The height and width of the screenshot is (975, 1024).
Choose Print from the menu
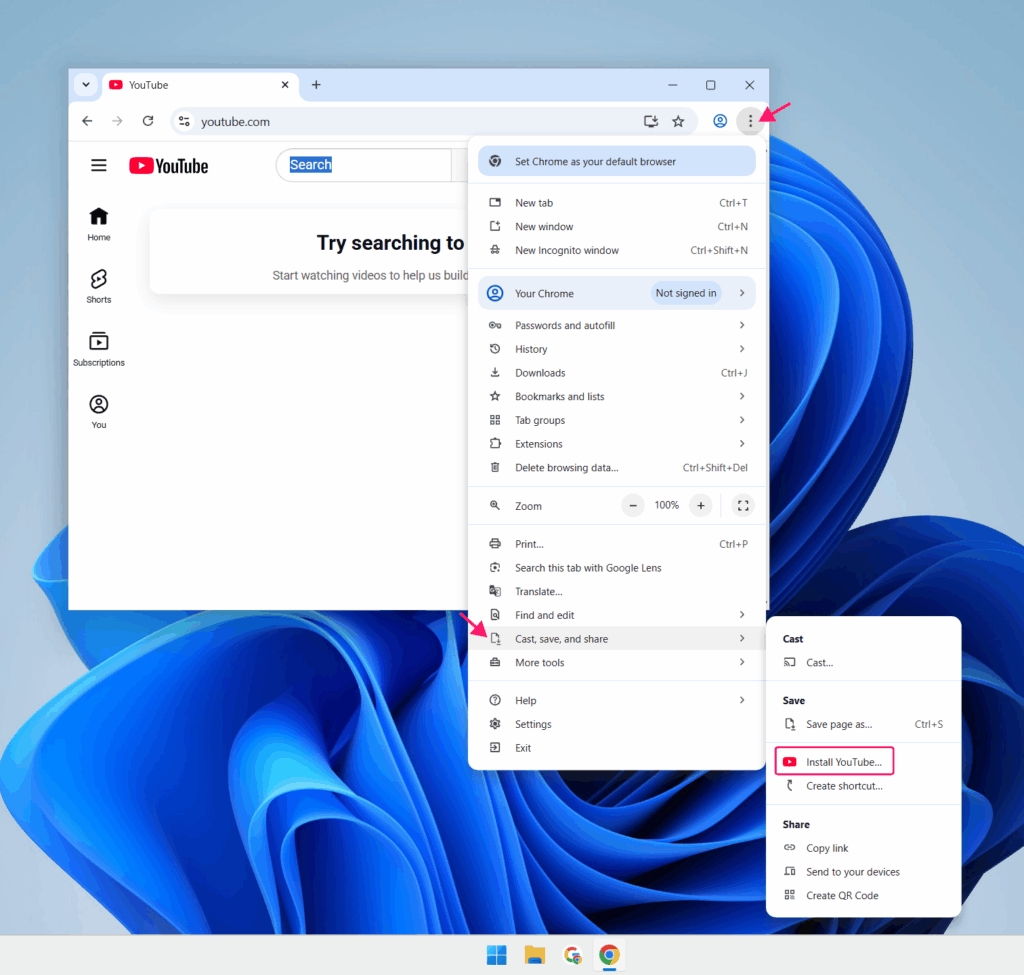click(616, 544)
